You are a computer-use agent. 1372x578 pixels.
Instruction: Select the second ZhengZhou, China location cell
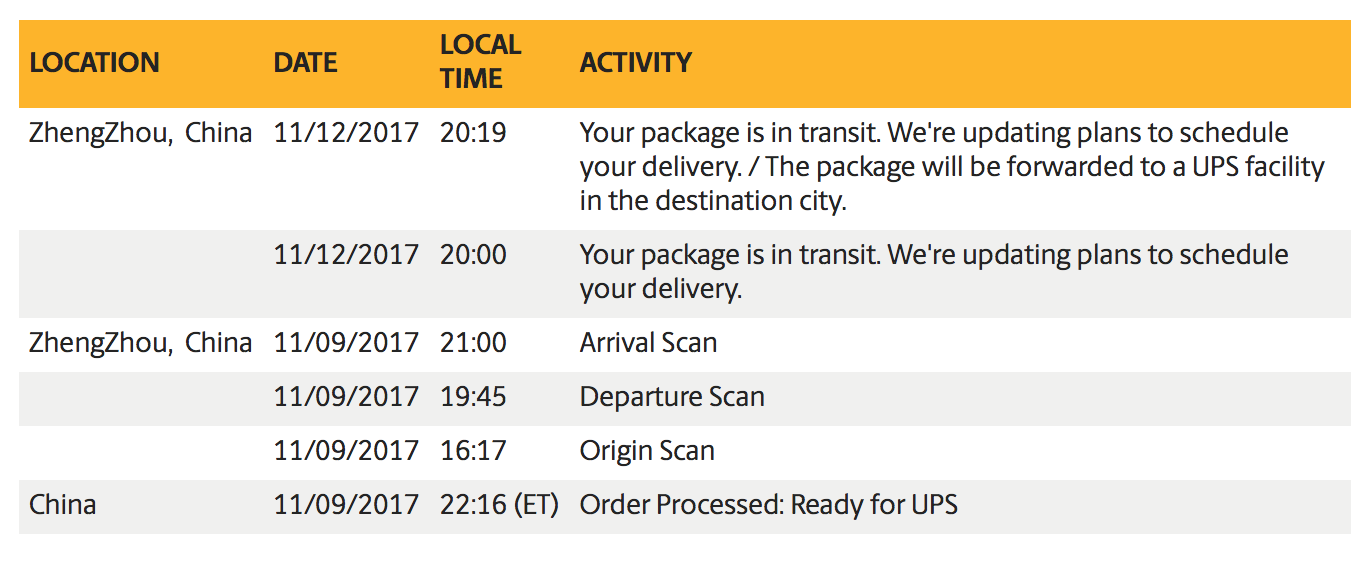pyautogui.click(x=141, y=343)
